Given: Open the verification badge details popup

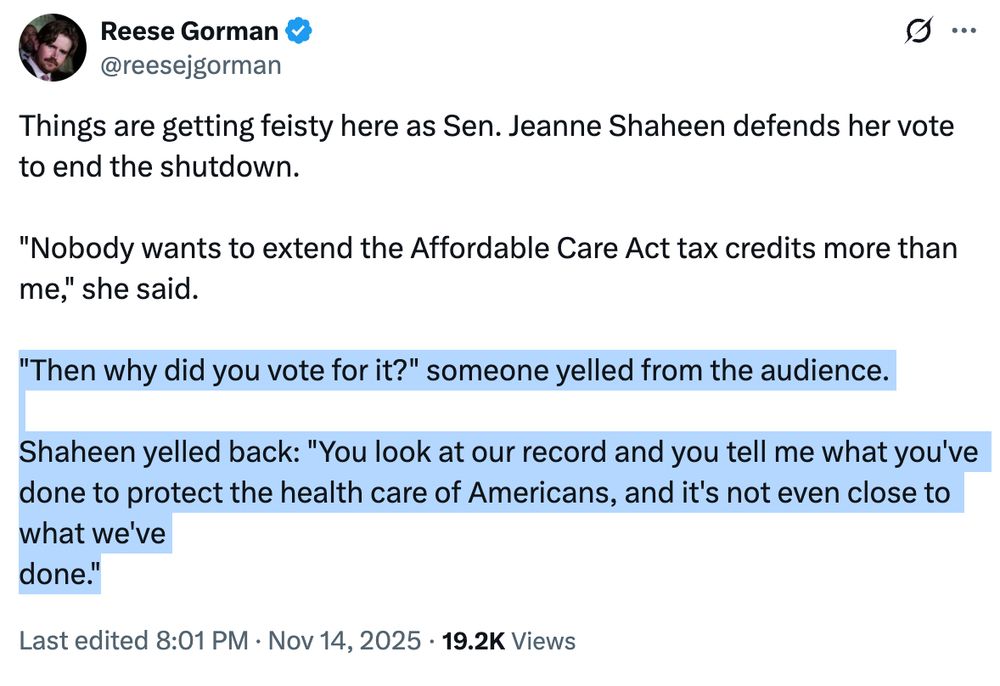Looking at the screenshot, I should (x=296, y=30).
